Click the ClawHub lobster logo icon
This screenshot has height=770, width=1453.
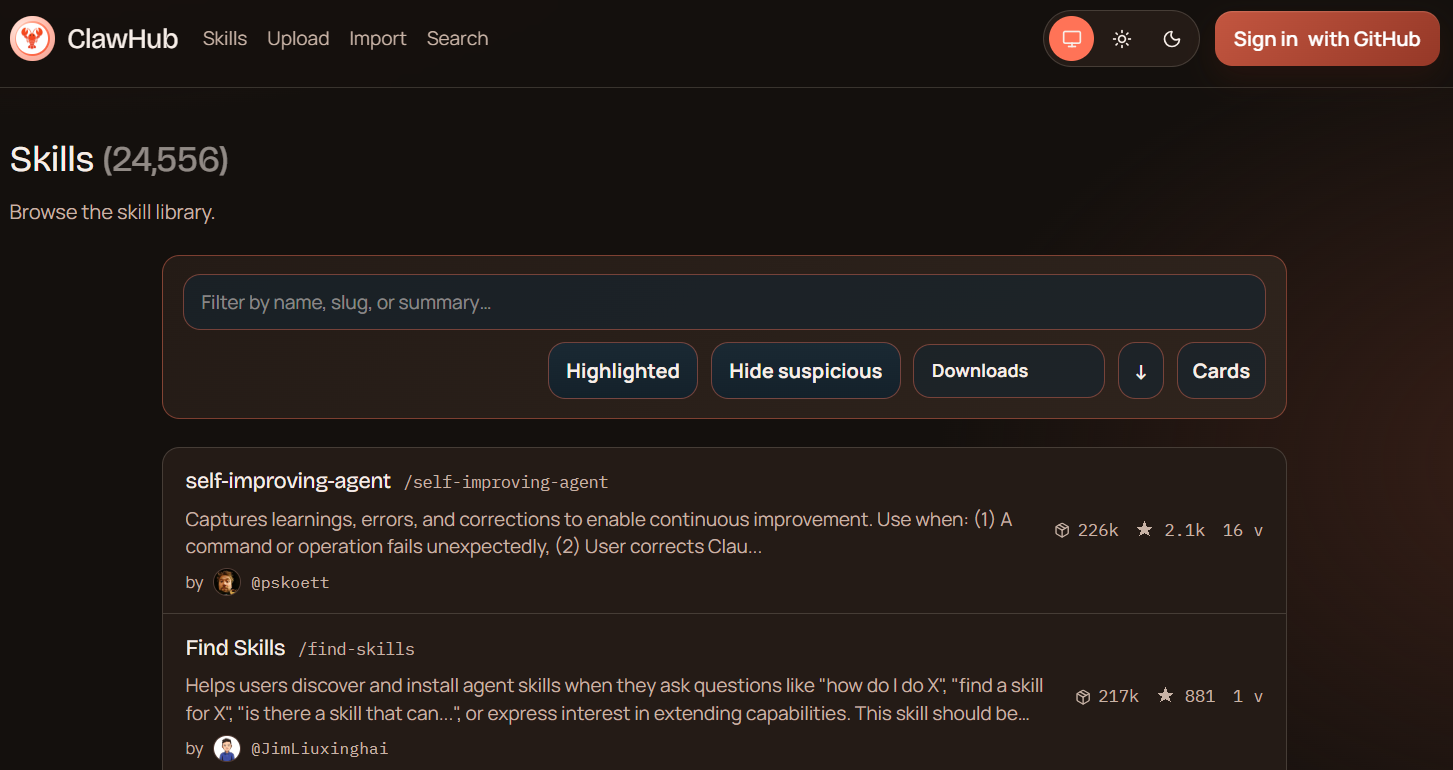tap(32, 39)
